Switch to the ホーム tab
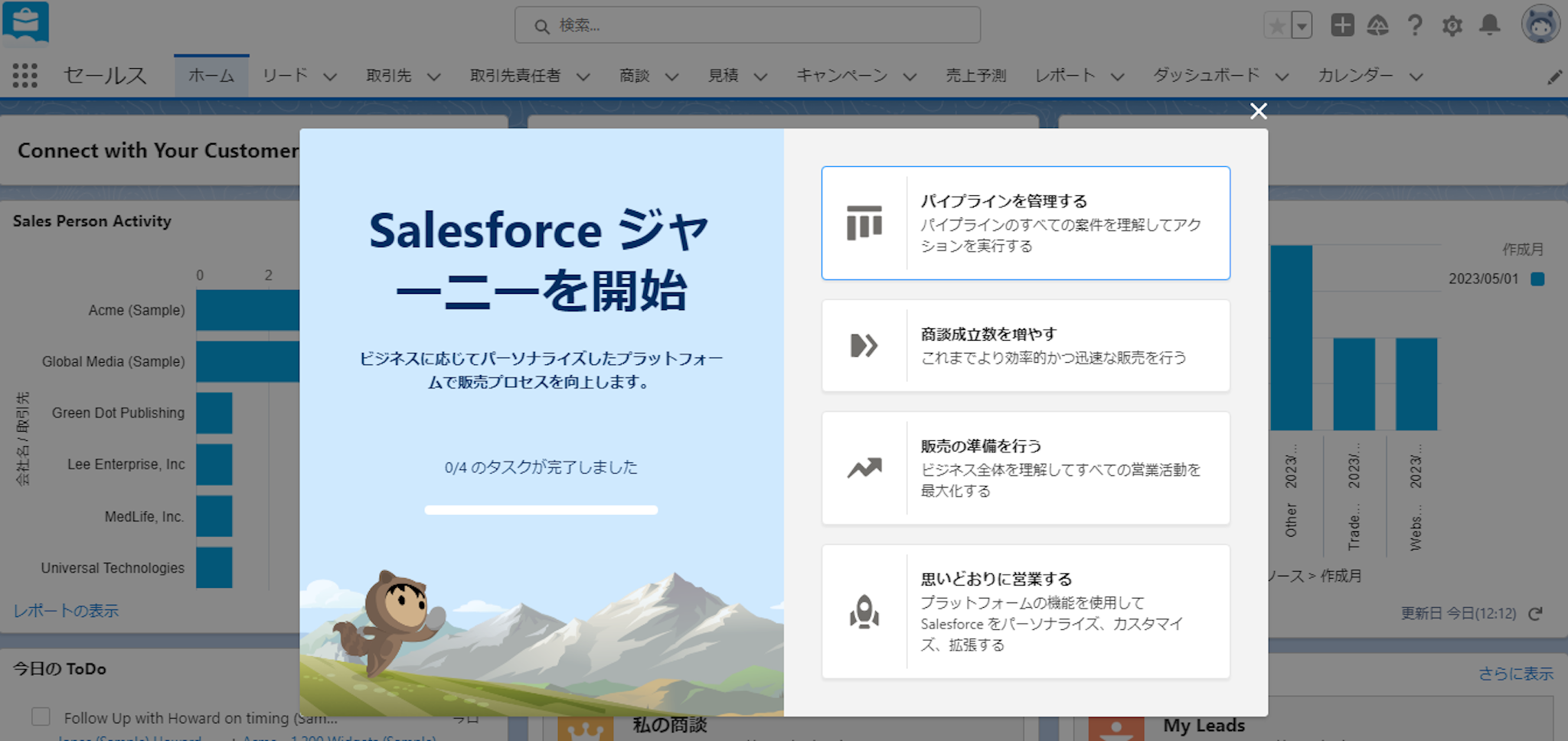This screenshot has width=1568, height=741. (211, 76)
